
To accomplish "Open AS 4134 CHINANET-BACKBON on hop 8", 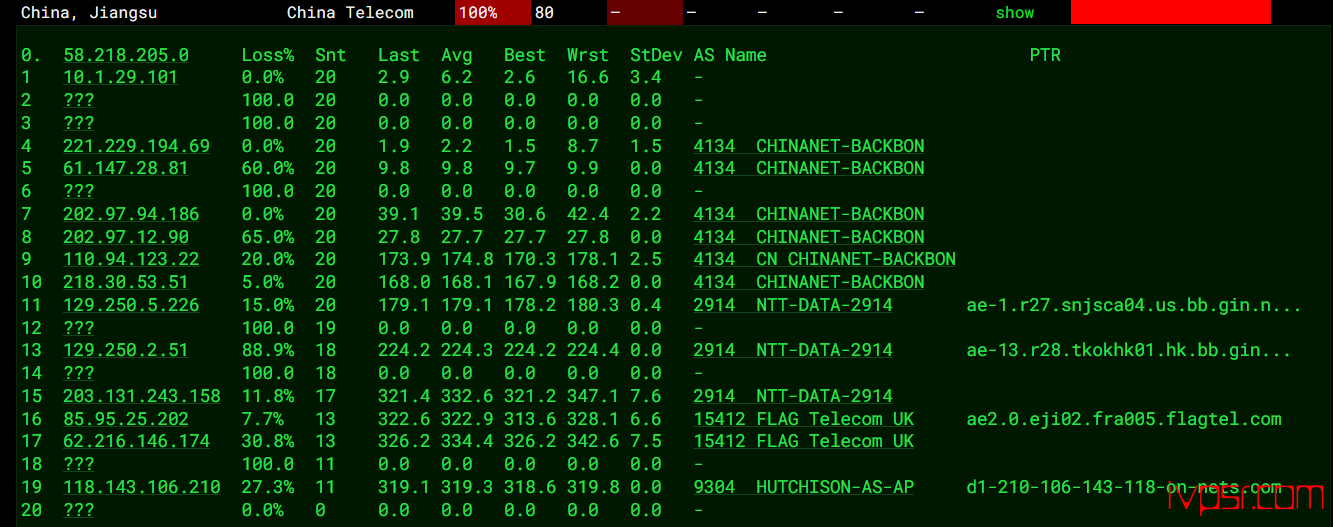I will point(809,237).
